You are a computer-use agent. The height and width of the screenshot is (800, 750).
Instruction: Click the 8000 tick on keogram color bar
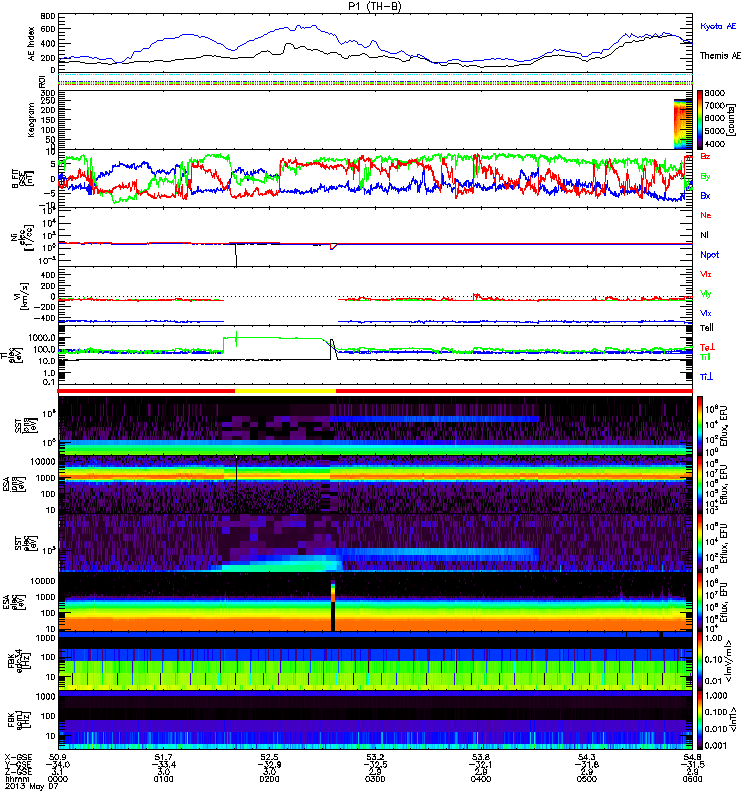[714, 93]
